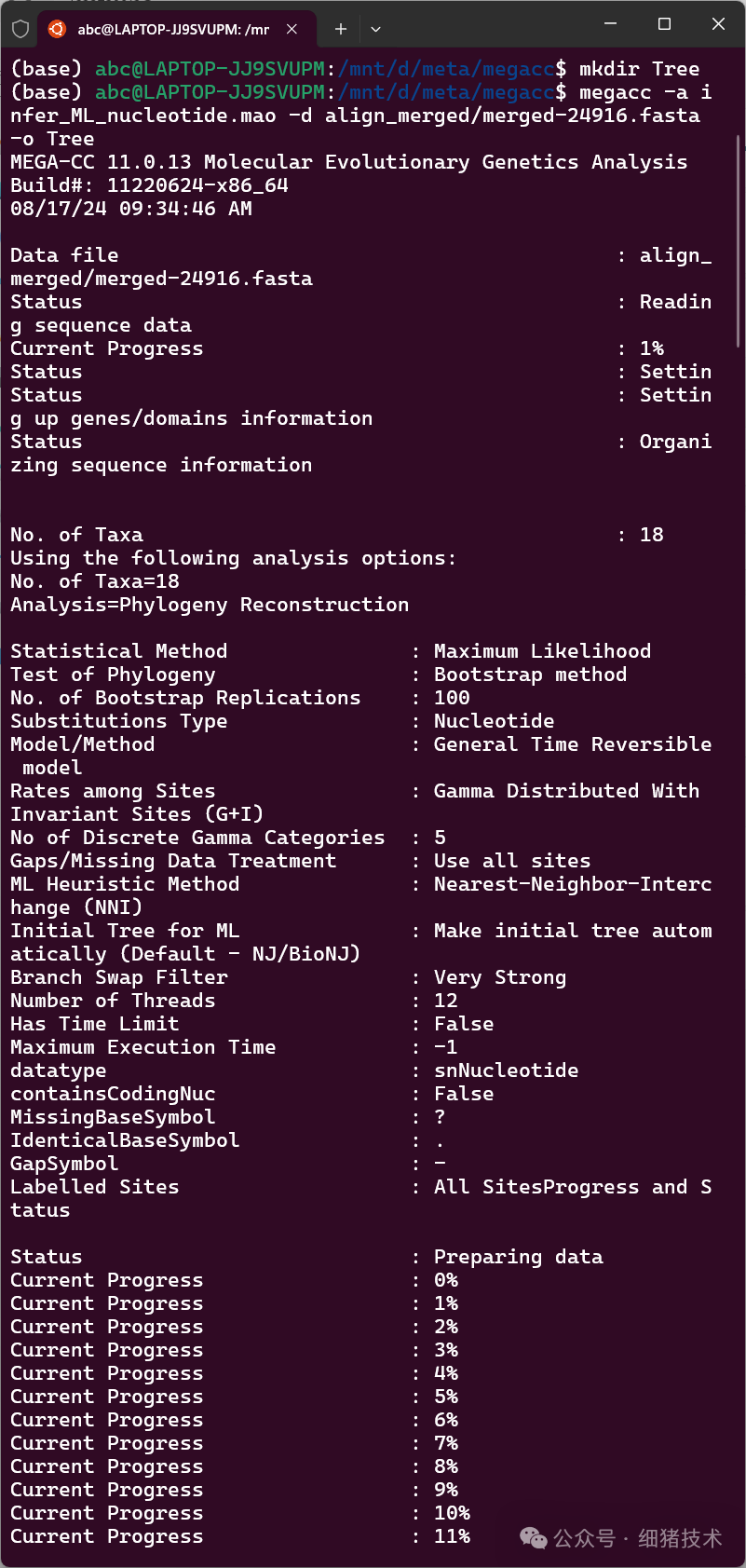746x1568 pixels.
Task: Click the "Maximum Likelihood" value text
Action: pyautogui.click(x=542, y=651)
